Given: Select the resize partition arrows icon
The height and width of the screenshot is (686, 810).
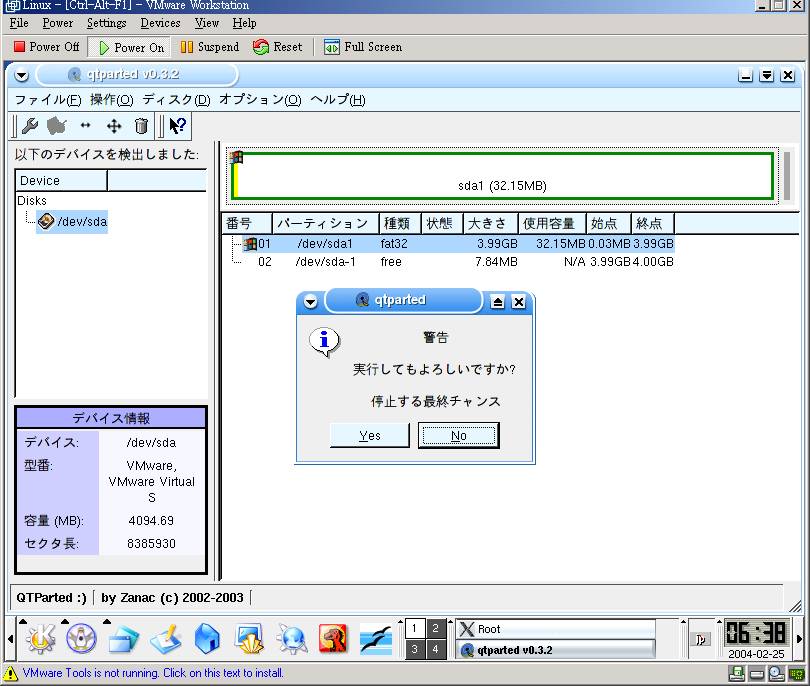Looking at the screenshot, I should point(85,125).
